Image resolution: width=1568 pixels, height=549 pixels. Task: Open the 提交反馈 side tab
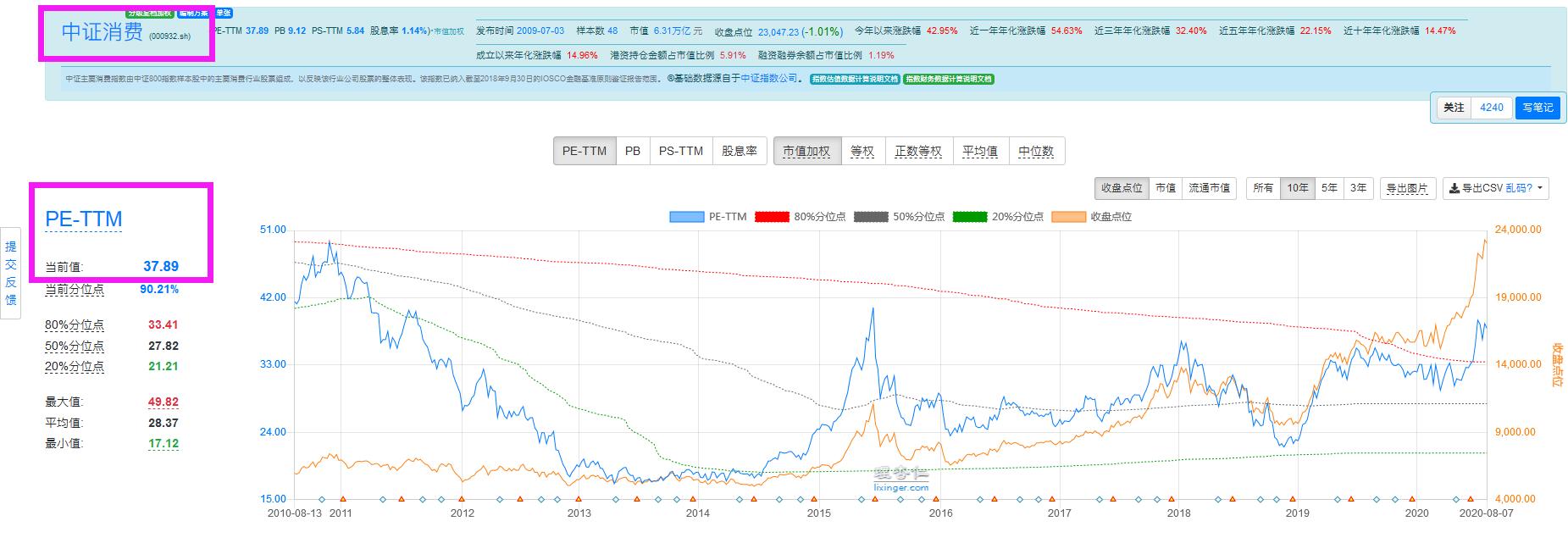pyautogui.click(x=10, y=273)
